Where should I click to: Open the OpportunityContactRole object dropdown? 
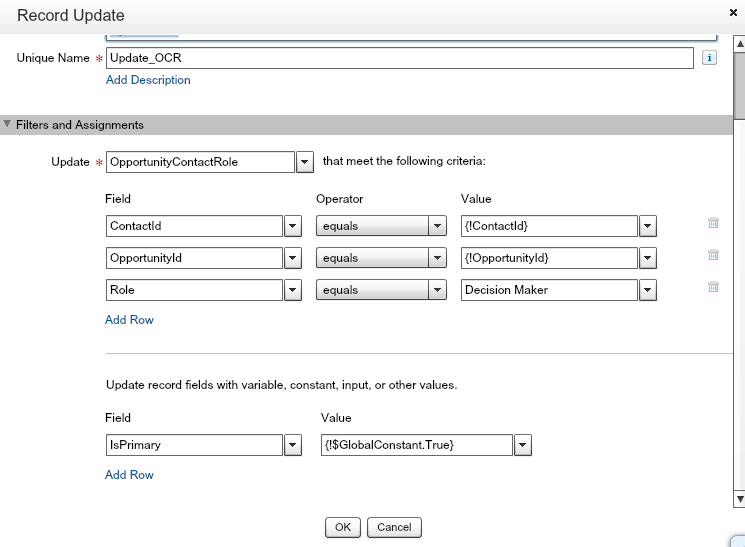tap(305, 162)
